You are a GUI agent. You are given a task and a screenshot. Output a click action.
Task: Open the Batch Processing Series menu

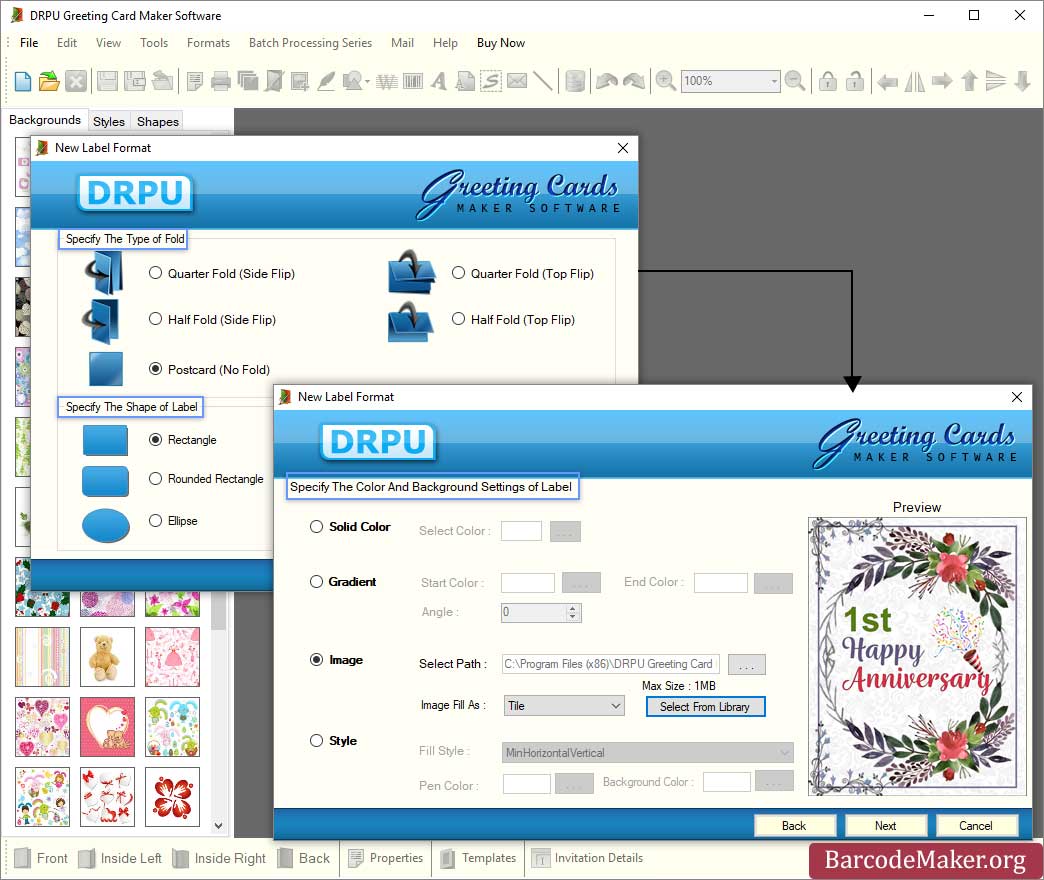click(310, 43)
